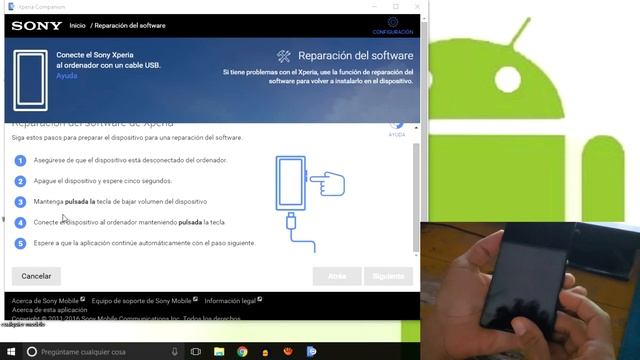Click step 5 text Espere a que la aplicación
The height and width of the screenshot is (360, 640).
(144, 243)
